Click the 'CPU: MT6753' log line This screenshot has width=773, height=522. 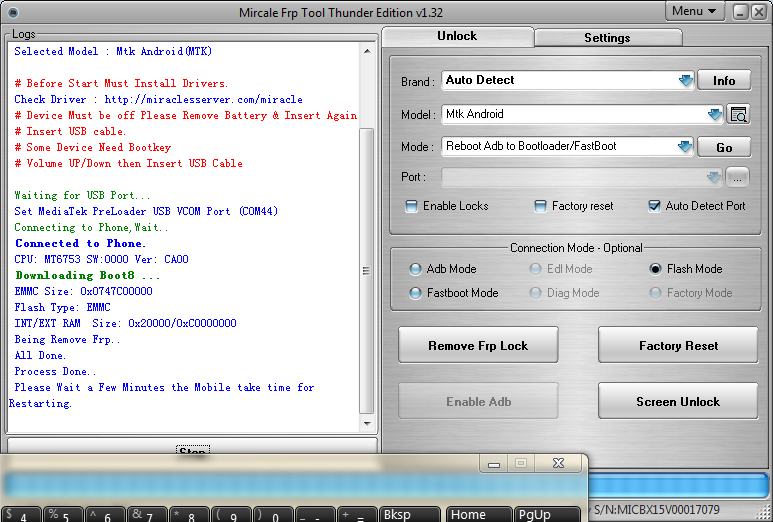click(102, 259)
